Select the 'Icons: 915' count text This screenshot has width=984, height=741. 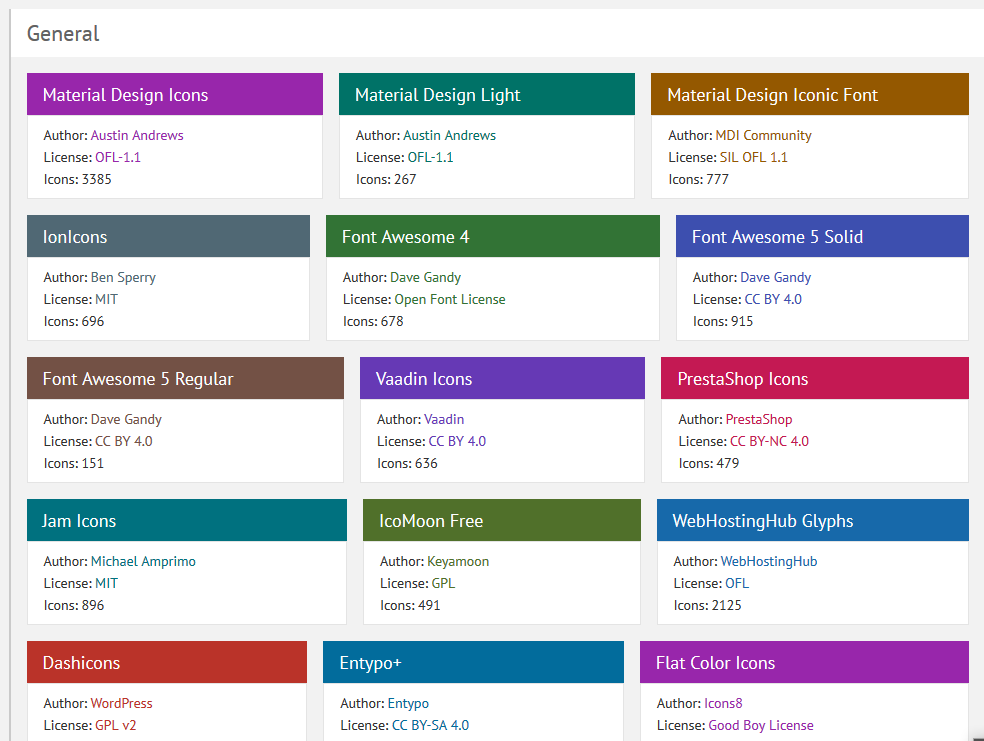pyautogui.click(x=723, y=321)
